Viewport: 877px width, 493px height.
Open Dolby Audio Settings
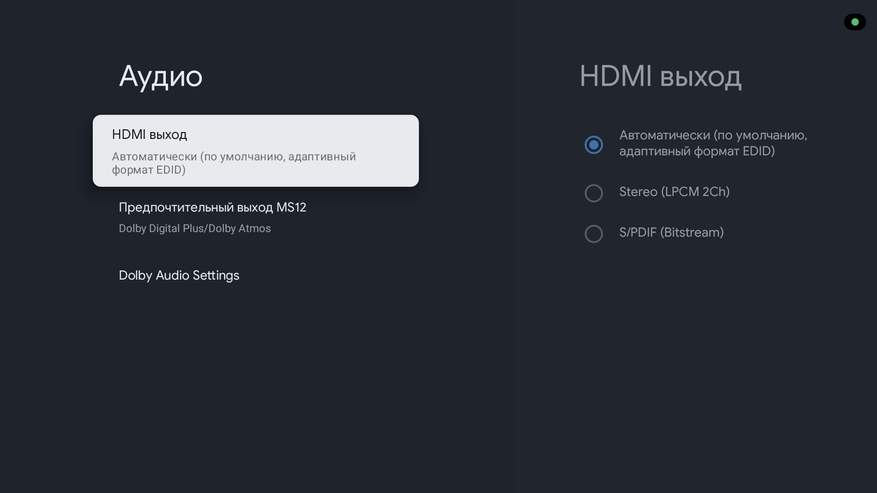click(179, 275)
